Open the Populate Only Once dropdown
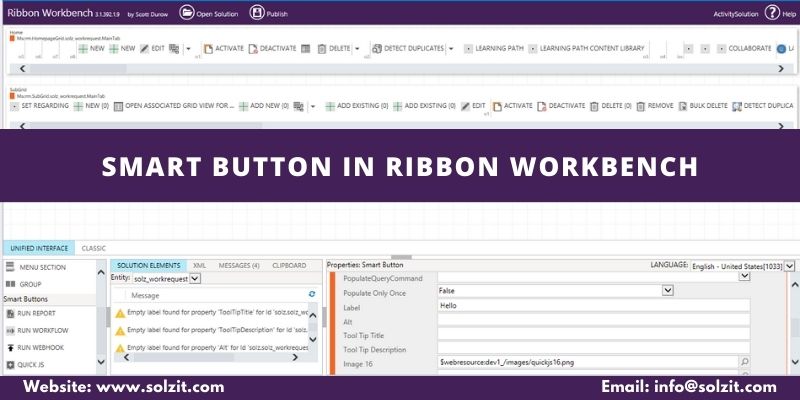The height and width of the screenshot is (400, 800). [668, 290]
